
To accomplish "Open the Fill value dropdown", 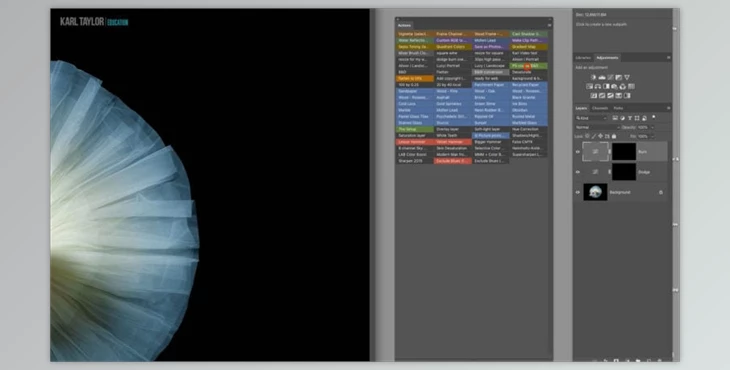I will coord(653,136).
